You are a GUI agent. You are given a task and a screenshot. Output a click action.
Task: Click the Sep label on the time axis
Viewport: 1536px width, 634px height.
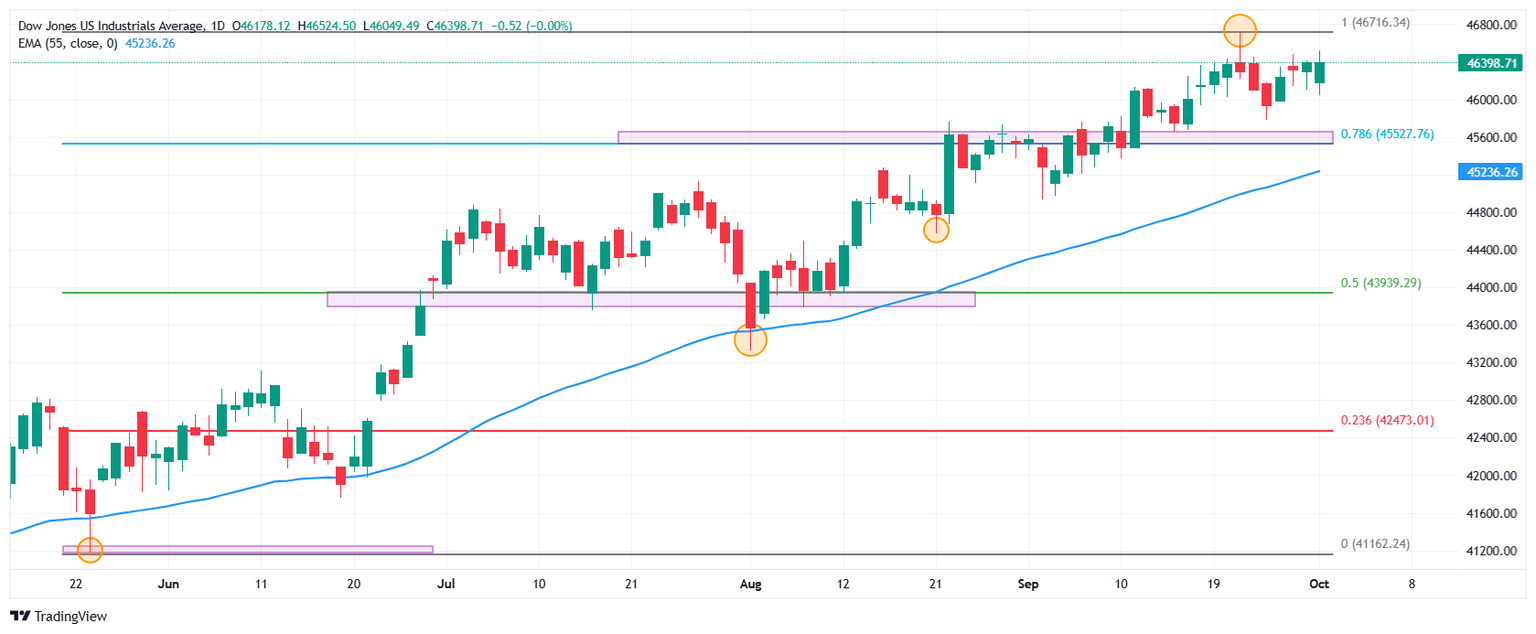[1028, 582]
